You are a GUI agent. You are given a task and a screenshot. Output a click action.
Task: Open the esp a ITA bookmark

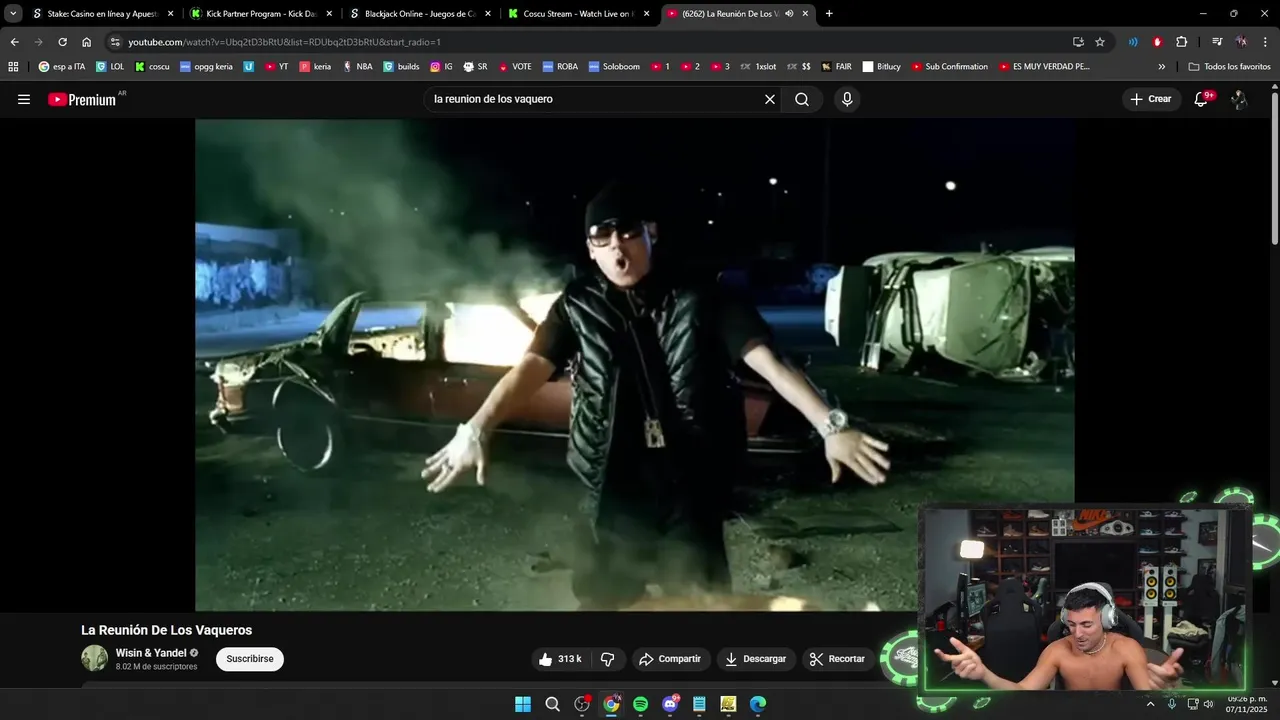click(x=62, y=67)
